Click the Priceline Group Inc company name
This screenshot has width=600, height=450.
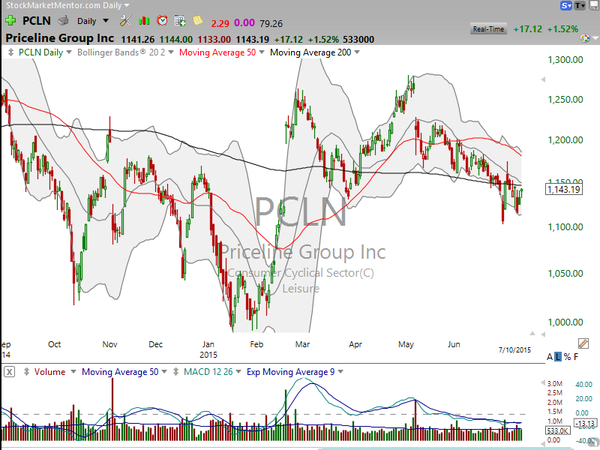point(60,38)
